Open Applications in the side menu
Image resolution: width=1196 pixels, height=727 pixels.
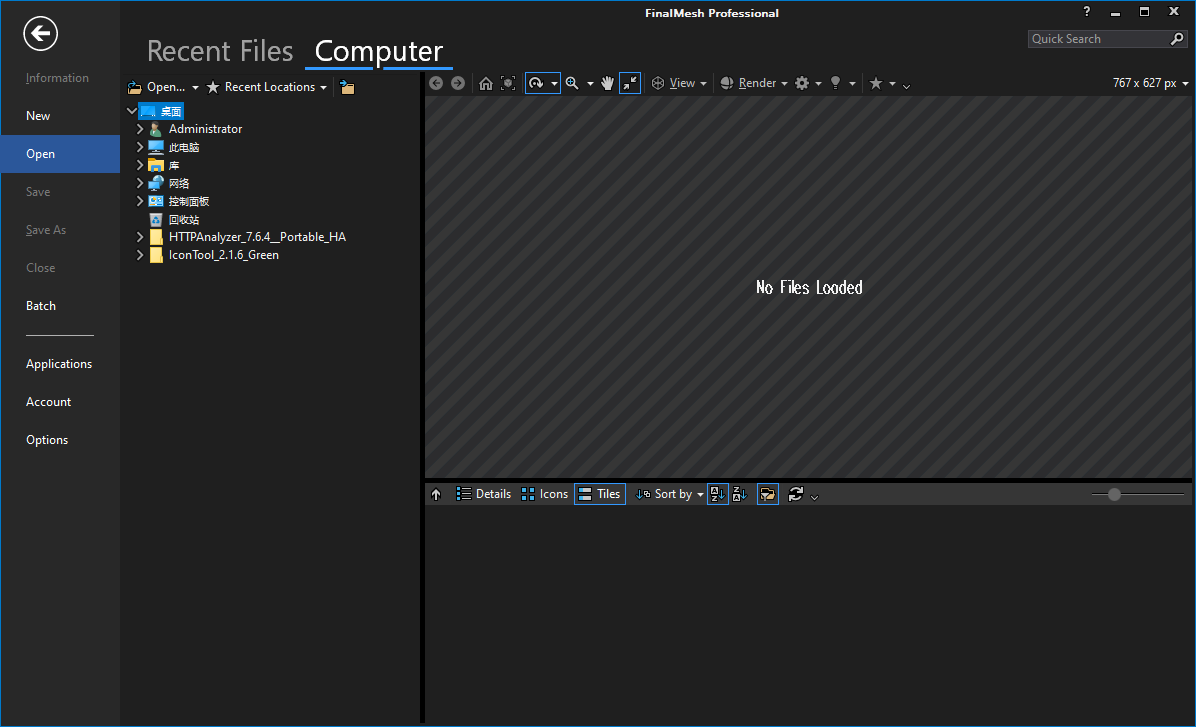coord(59,364)
